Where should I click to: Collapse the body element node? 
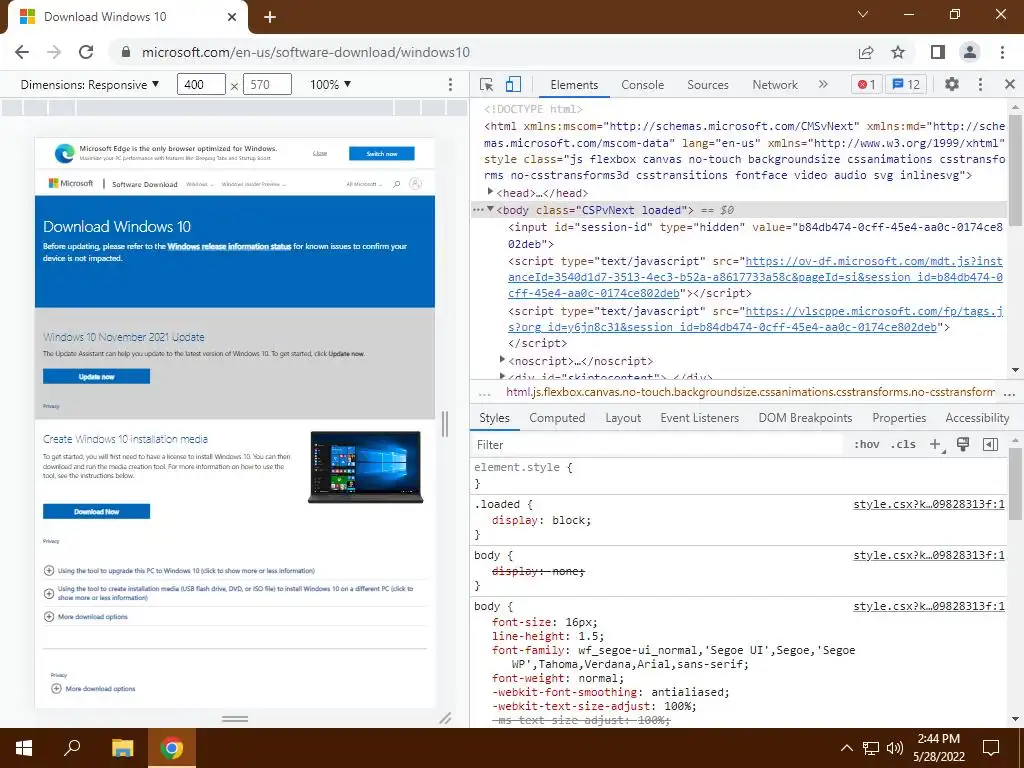[490, 209]
